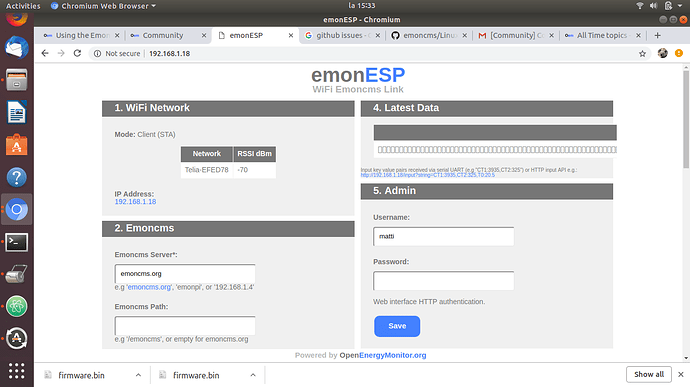690x387 pixels.
Task: Click the Save button in Admin section
Action: tap(397, 326)
